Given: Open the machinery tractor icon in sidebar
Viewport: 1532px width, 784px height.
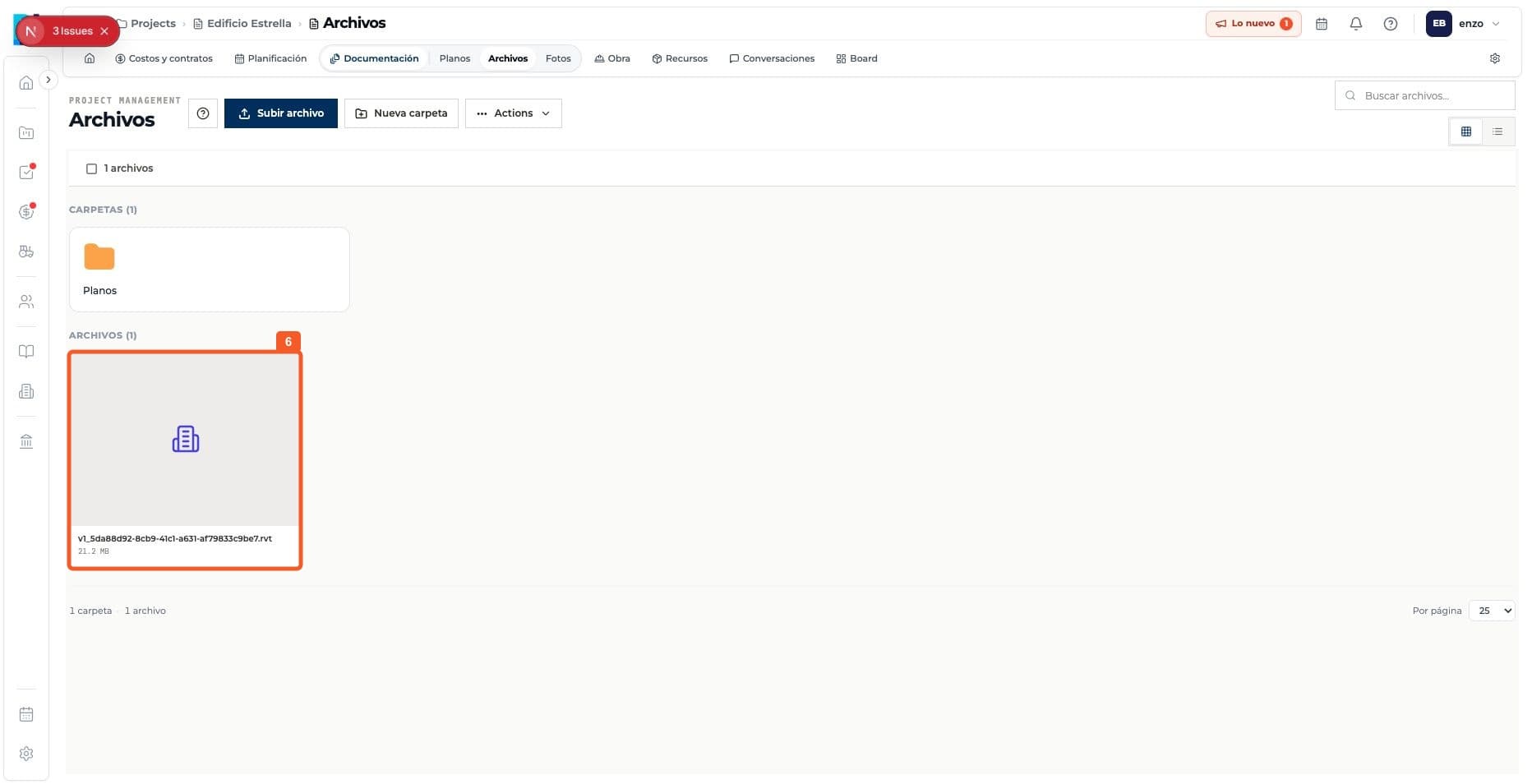Looking at the screenshot, I should coord(26,251).
